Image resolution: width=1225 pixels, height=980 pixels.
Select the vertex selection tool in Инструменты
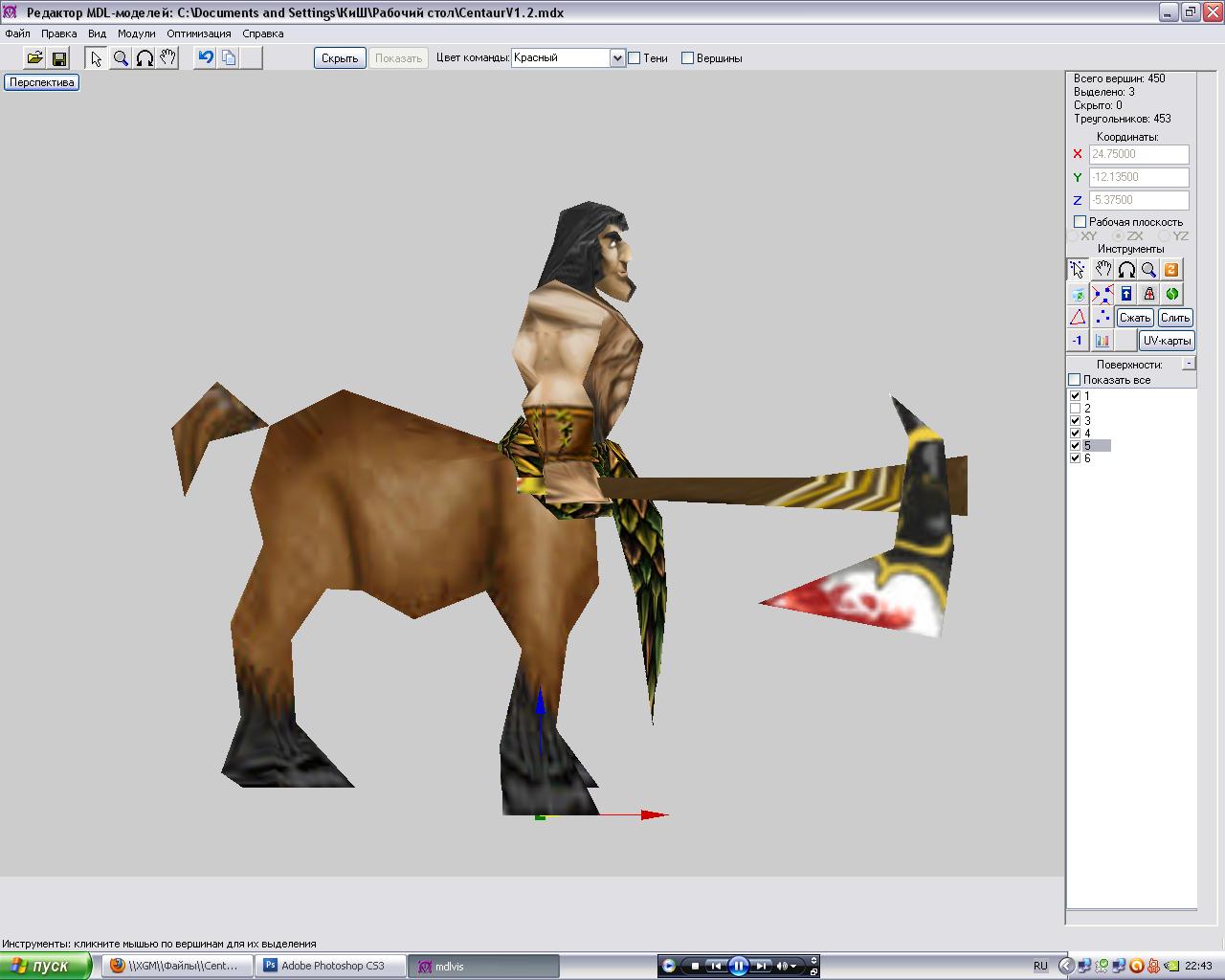pyautogui.click(x=1079, y=270)
